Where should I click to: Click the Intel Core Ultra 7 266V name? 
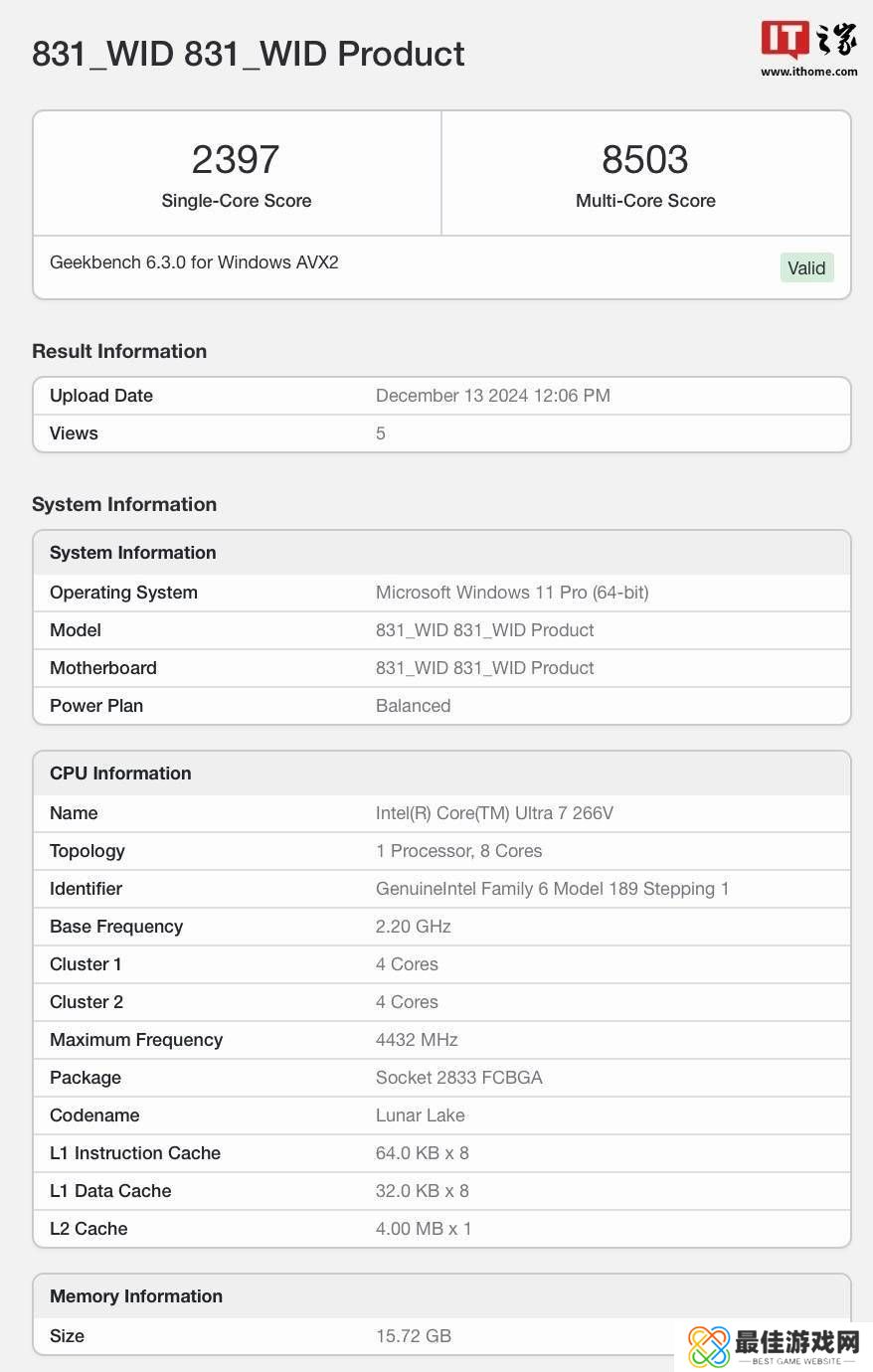pyautogui.click(x=494, y=813)
